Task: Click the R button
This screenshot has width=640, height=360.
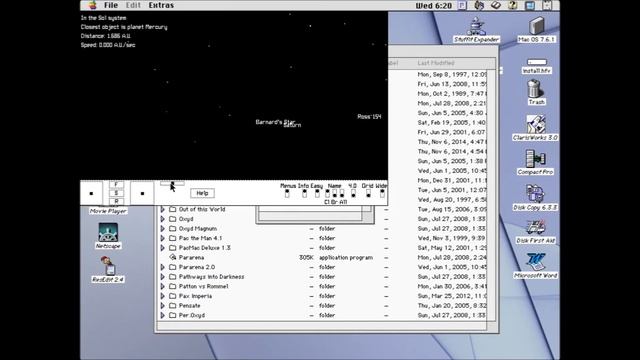Action: [x=116, y=201]
